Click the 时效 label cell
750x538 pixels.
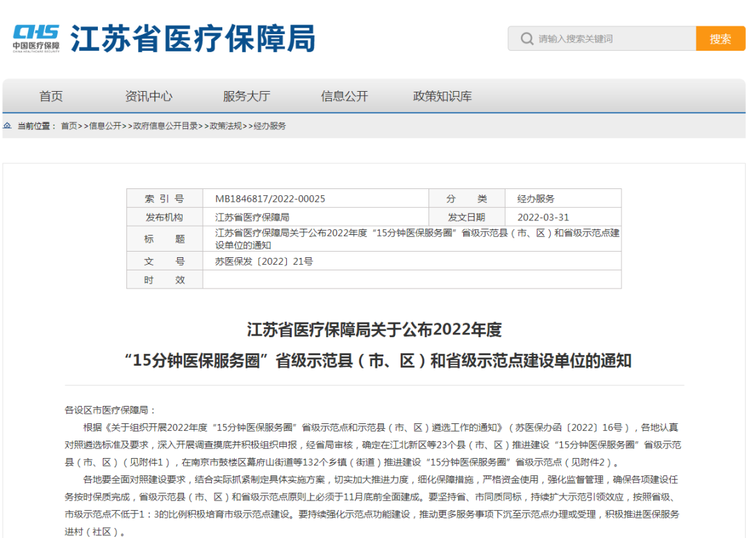(x=165, y=280)
